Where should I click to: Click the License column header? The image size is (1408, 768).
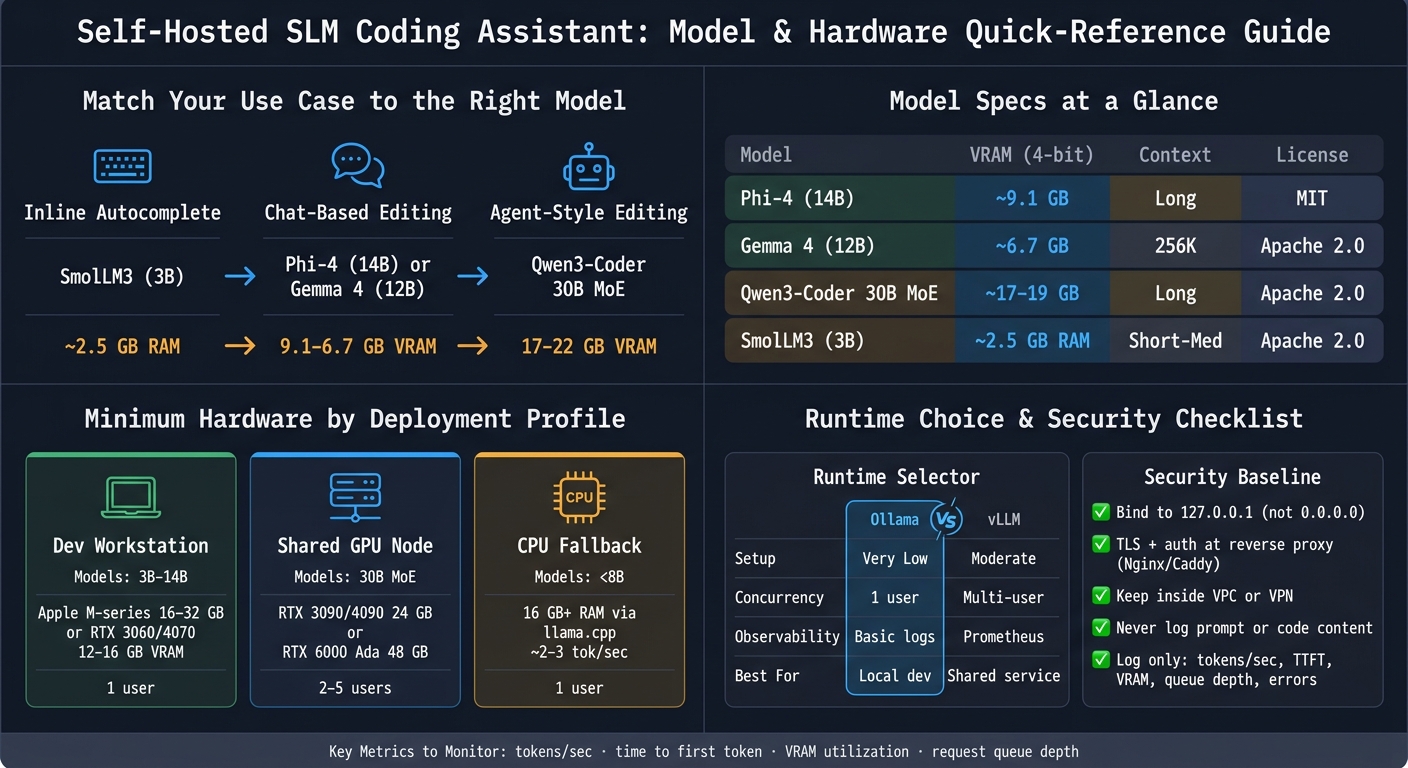coord(1312,155)
